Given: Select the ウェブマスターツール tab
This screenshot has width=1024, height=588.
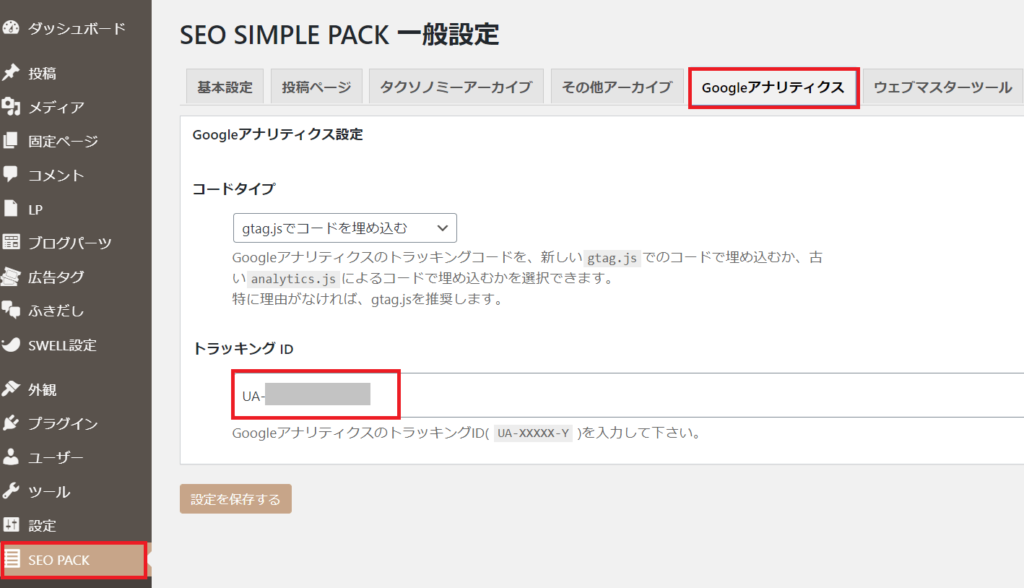Looking at the screenshot, I should (943, 87).
